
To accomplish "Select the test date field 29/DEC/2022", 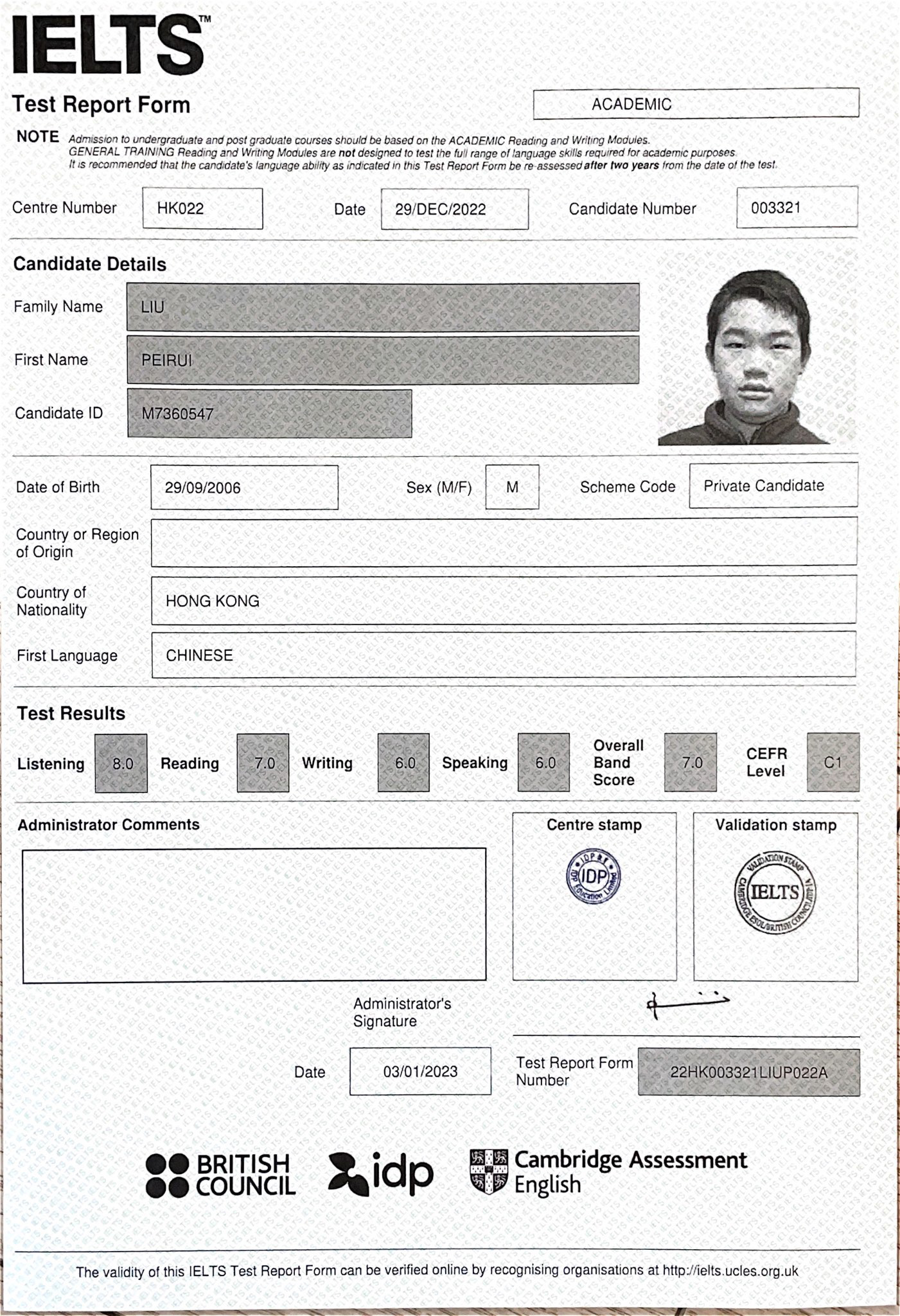I will pyautogui.click(x=454, y=209).
